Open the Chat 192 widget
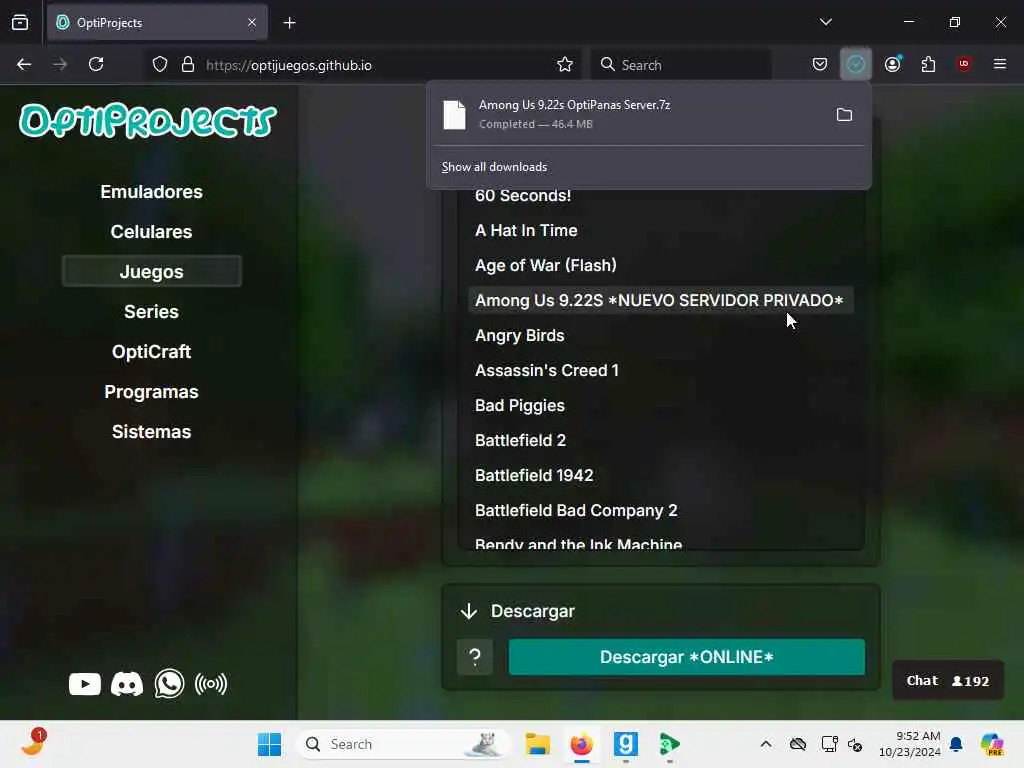The width and height of the screenshot is (1024, 768). tap(948, 680)
